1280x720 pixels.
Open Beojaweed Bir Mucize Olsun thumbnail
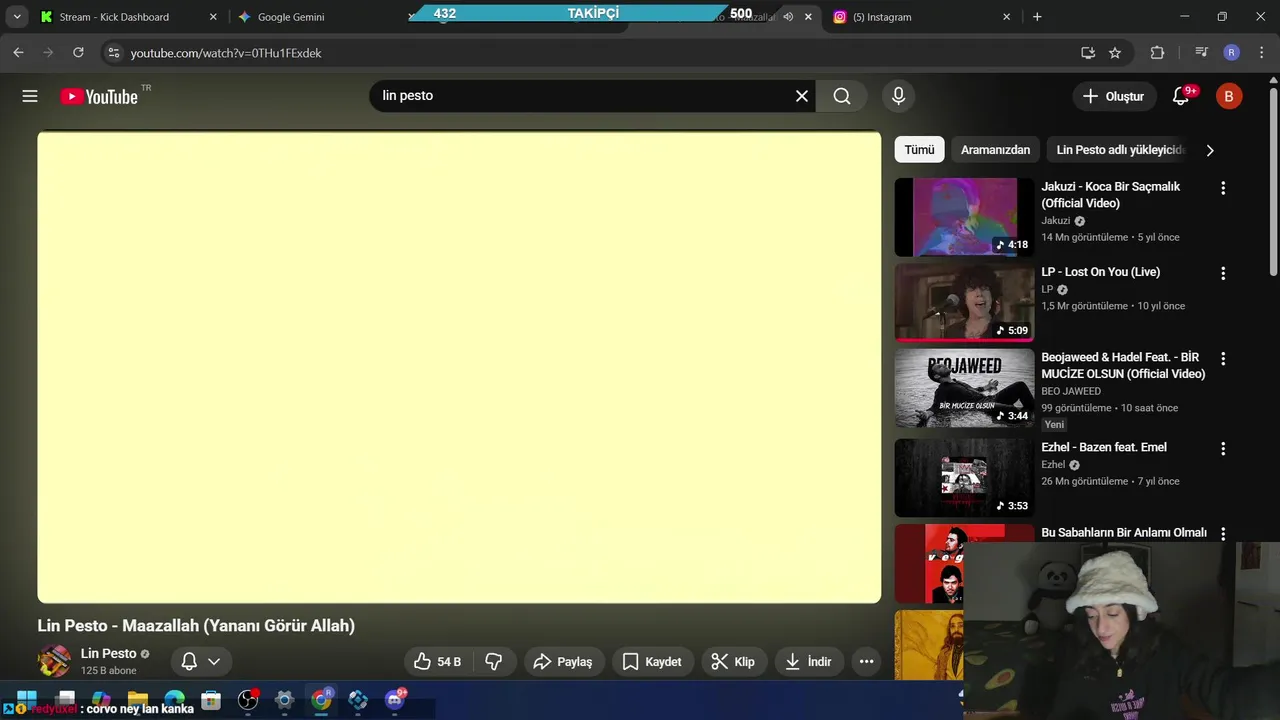[964, 388]
